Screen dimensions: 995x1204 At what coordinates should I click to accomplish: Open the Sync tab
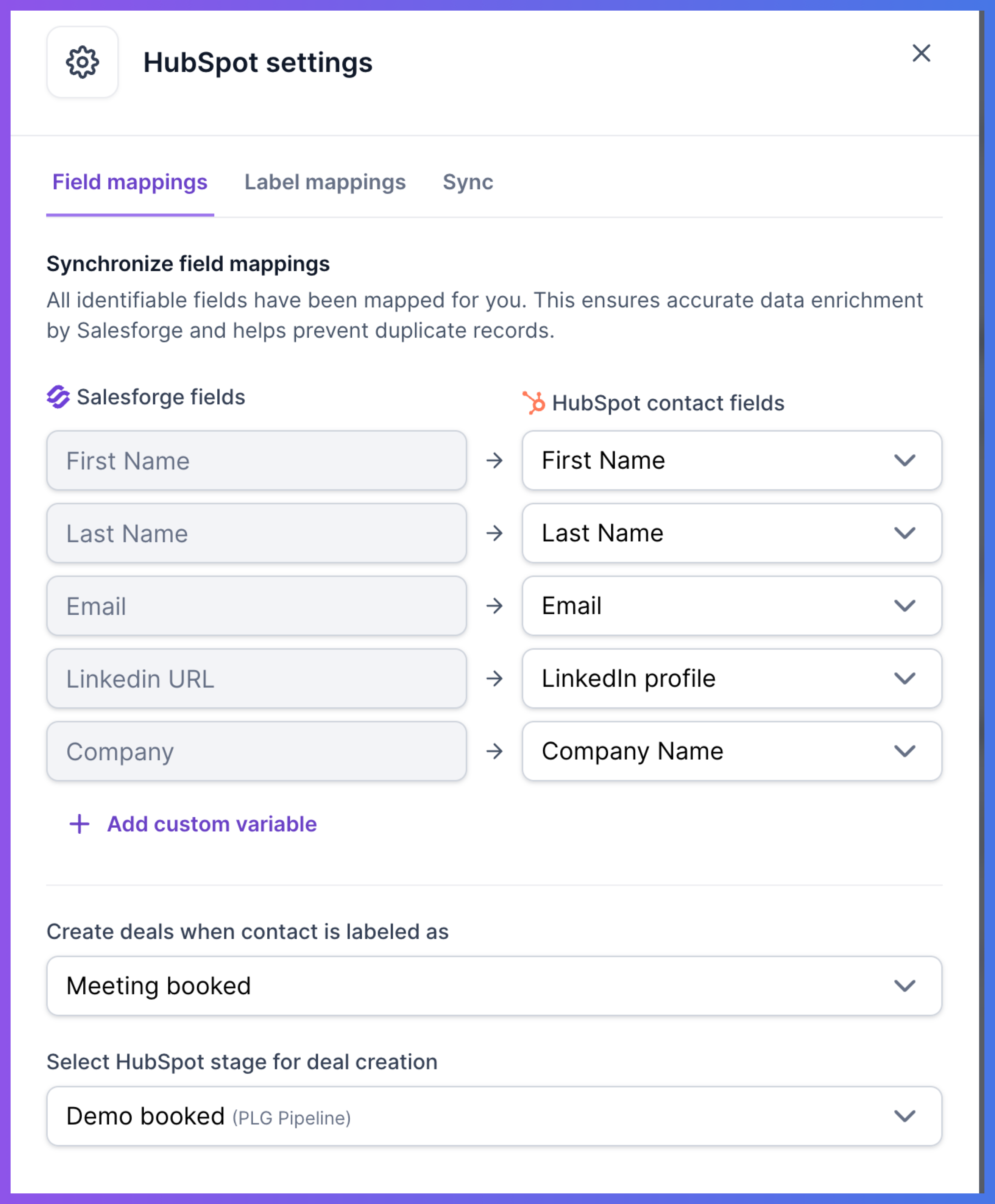tap(468, 182)
